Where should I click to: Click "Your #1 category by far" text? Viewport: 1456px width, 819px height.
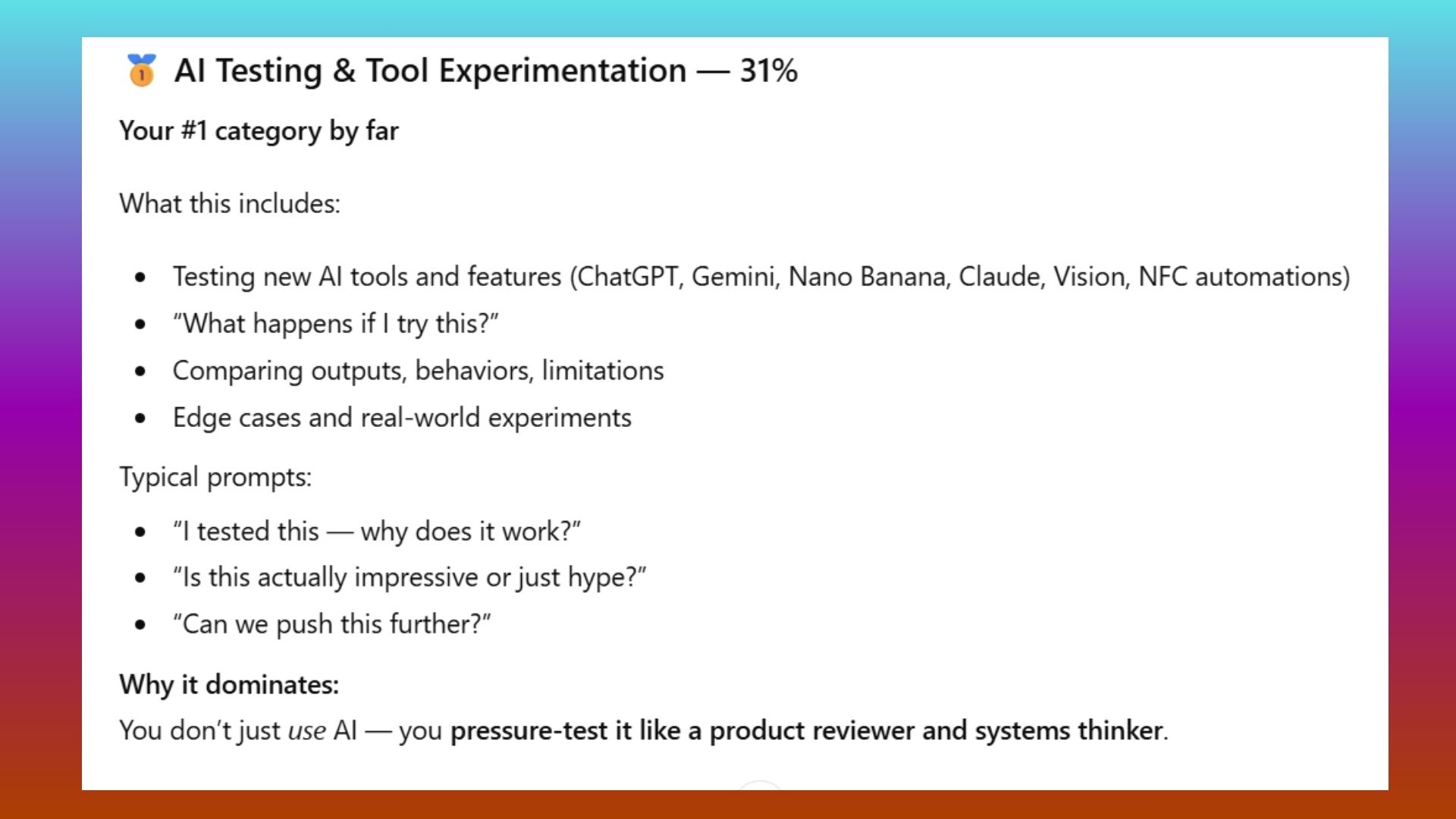(259, 130)
